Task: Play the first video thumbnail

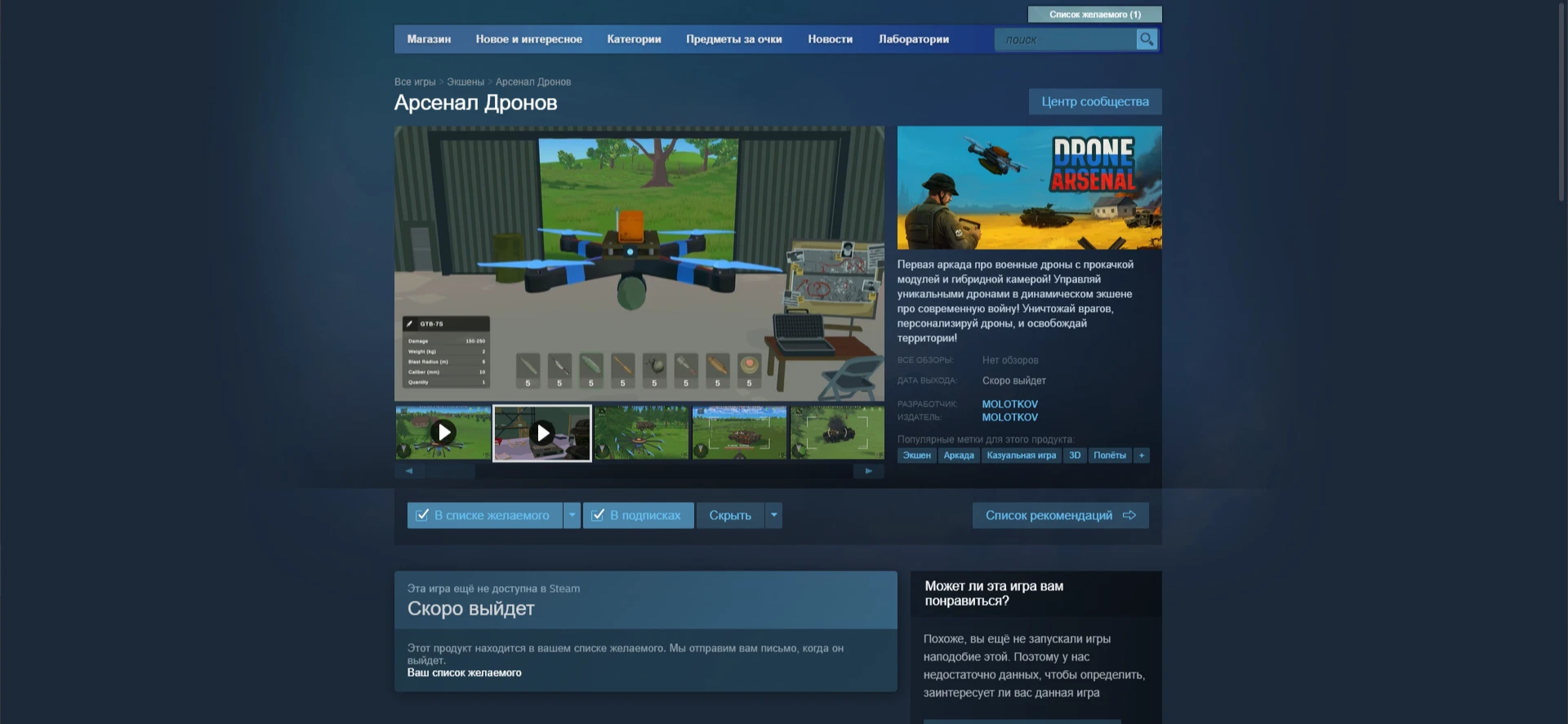Action: click(443, 433)
